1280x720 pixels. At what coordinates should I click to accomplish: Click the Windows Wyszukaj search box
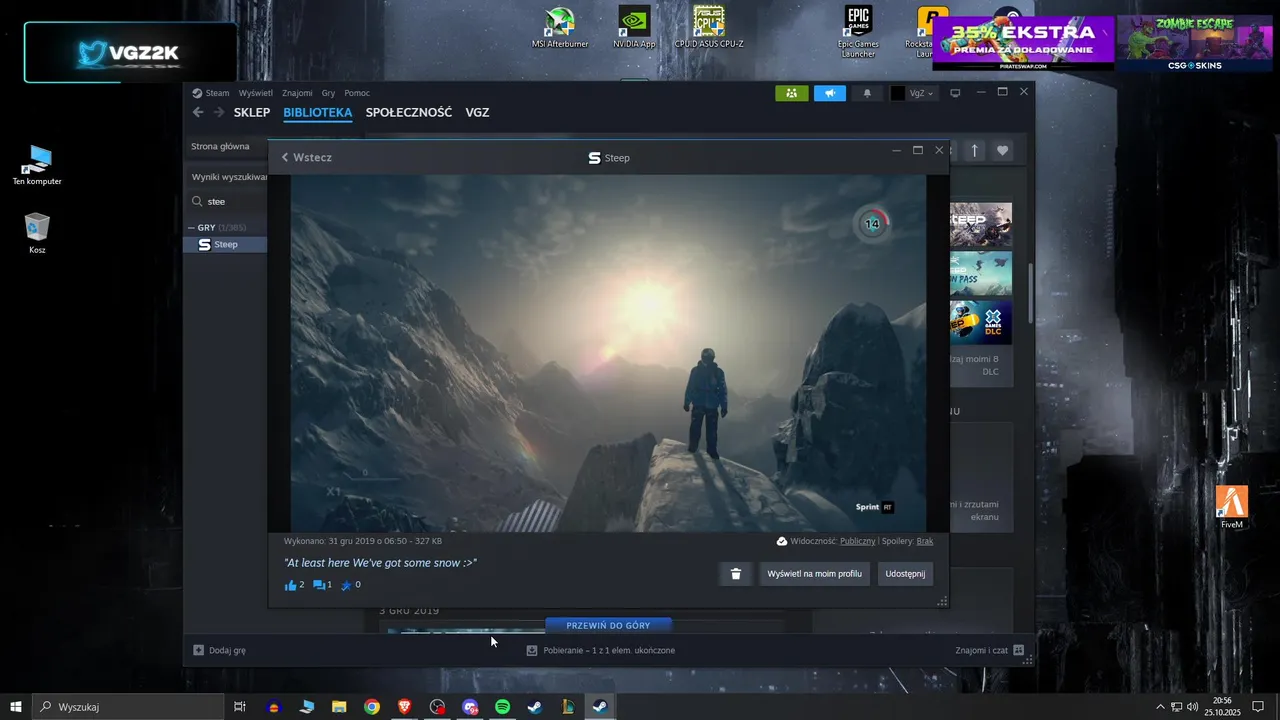[128, 707]
